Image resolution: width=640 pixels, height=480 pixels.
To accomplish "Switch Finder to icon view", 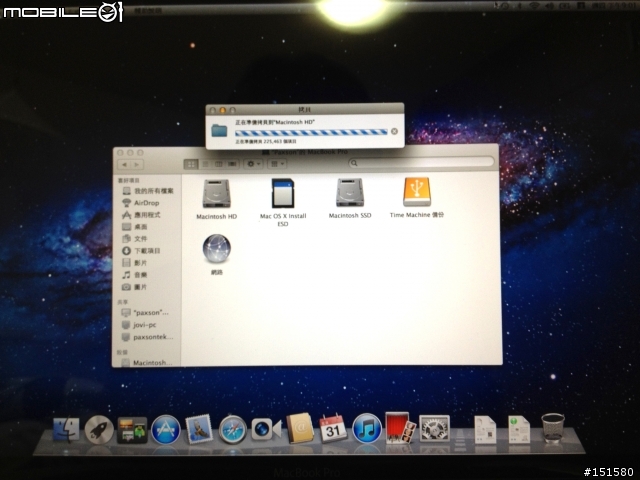I will (191, 164).
